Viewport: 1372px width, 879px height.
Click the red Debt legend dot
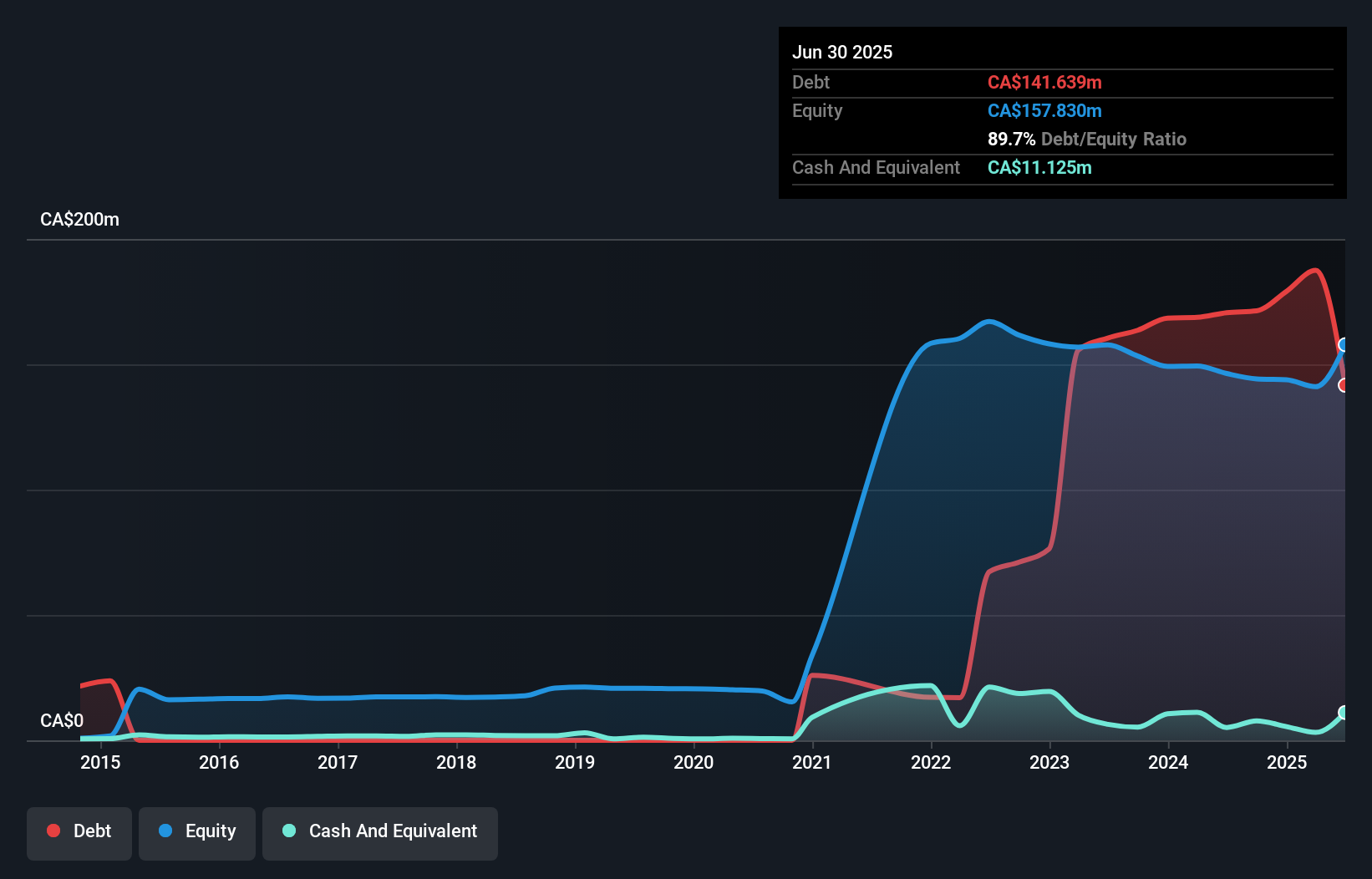click(x=53, y=831)
